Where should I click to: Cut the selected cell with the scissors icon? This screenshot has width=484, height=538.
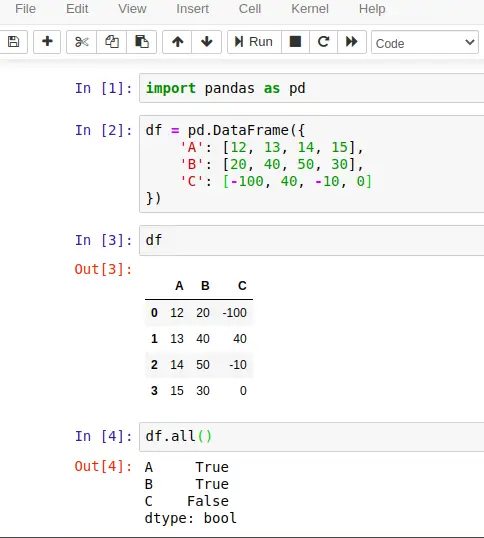coord(82,42)
